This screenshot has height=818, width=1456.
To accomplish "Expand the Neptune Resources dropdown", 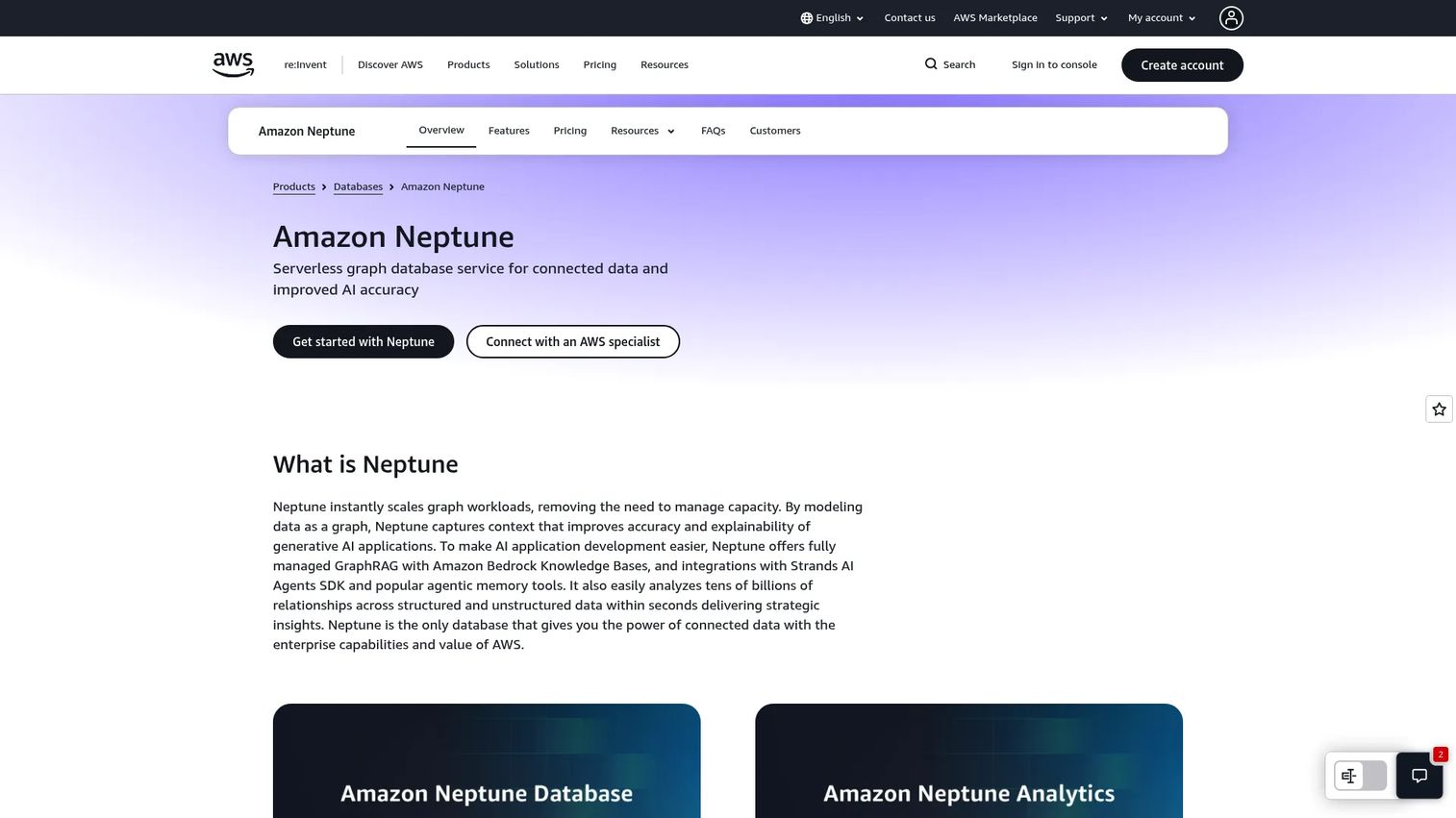I will tap(642, 131).
